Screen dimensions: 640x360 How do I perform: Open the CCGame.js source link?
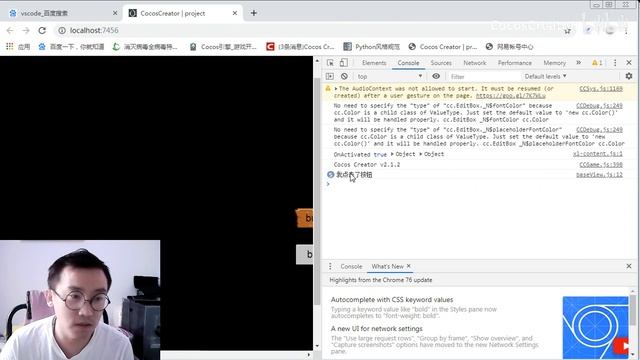coord(601,165)
